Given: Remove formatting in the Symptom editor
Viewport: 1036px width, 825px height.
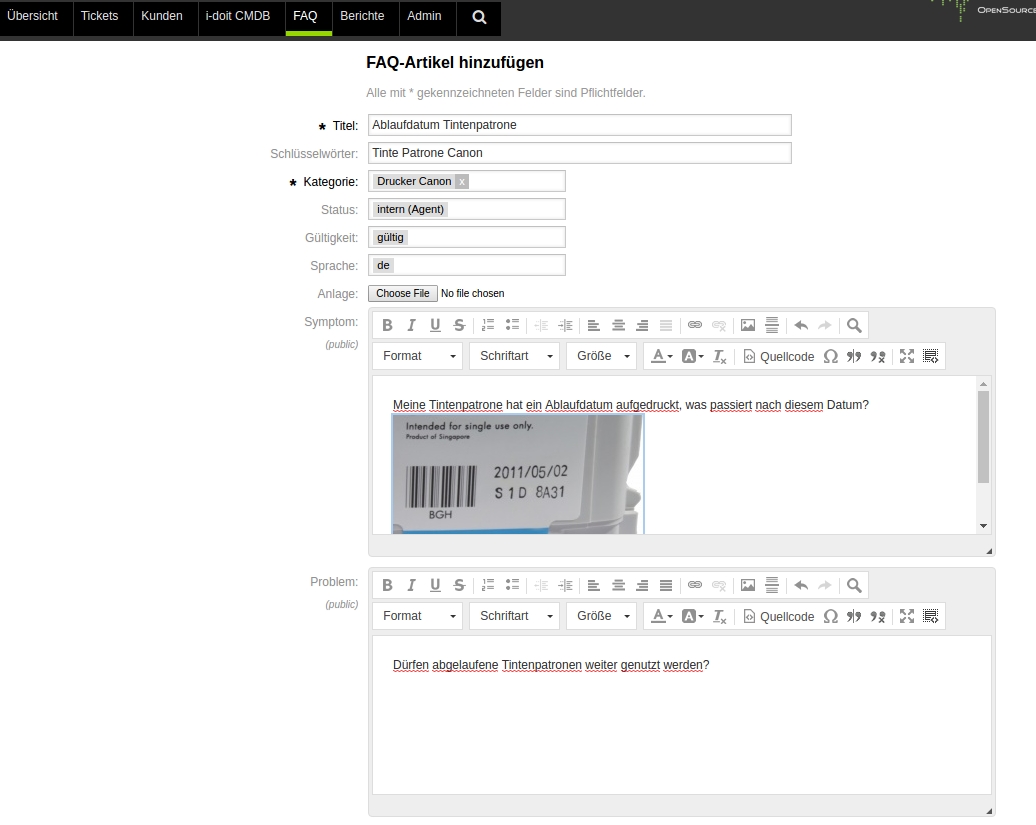Looking at the screenshot, I should pos(720,356).
